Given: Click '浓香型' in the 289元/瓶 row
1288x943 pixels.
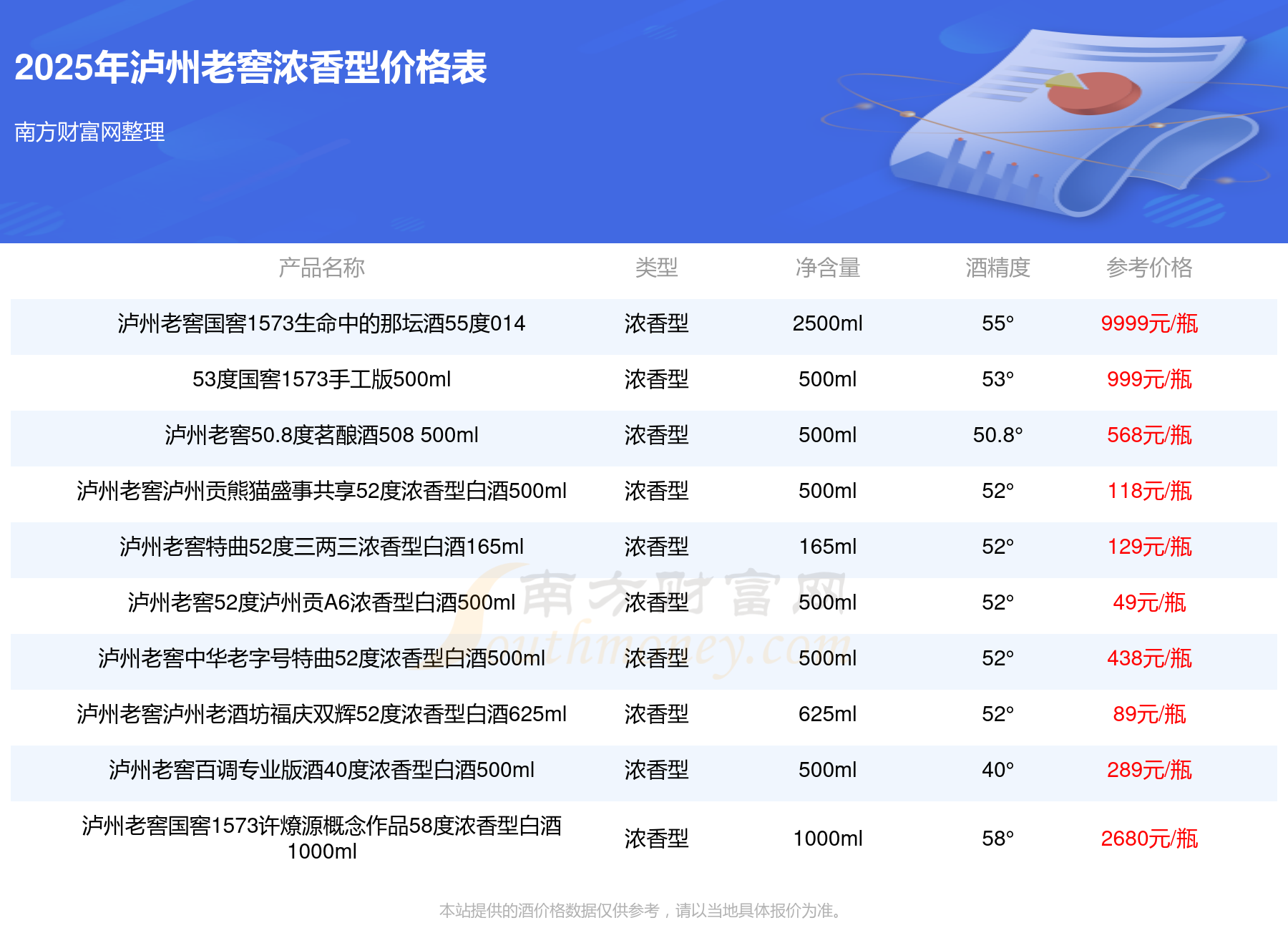Looking at the screenshot, I should pos(657,770).
